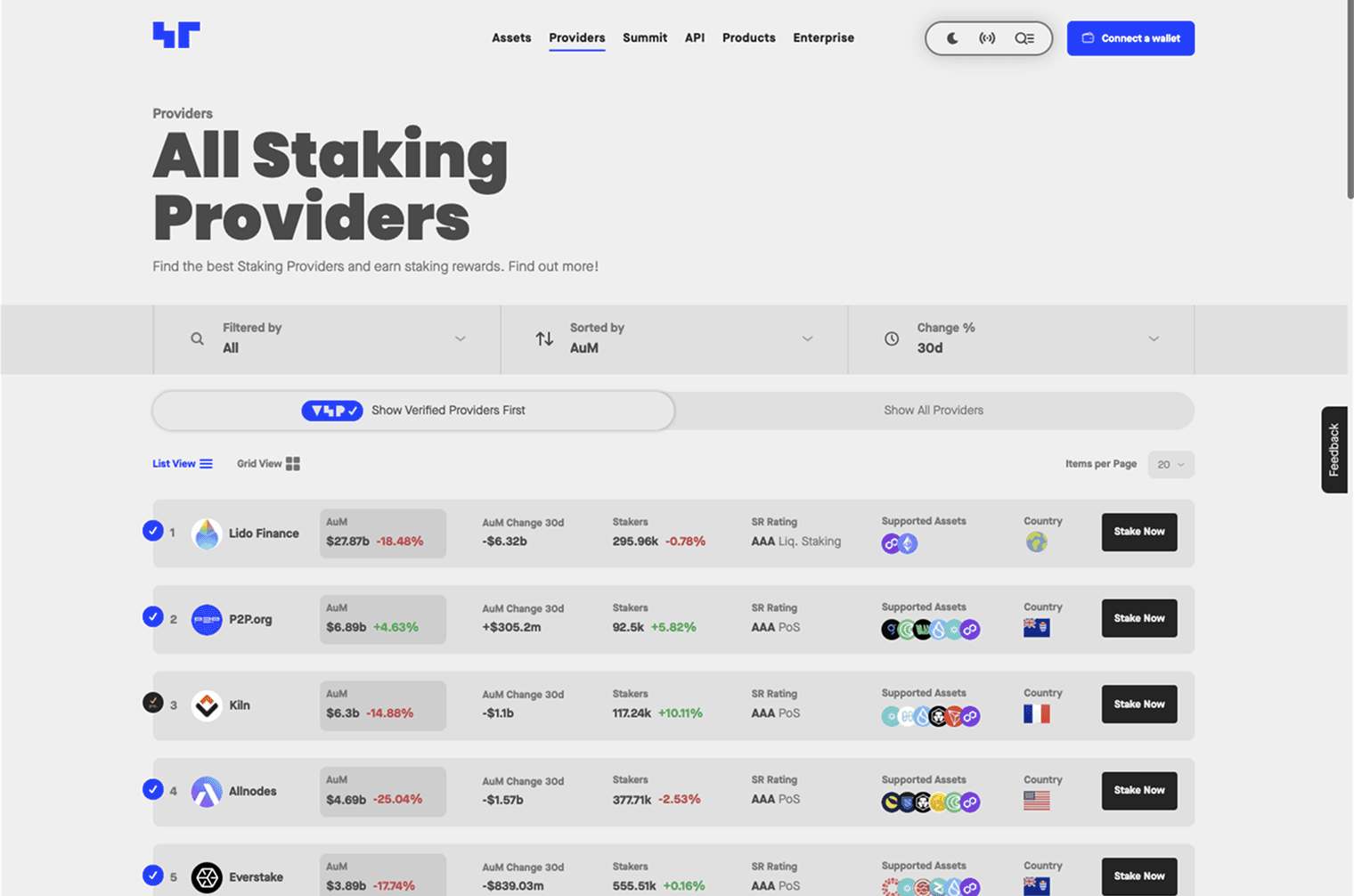This screenshot has width=1354, height=896.
Task: Click the P2P.org logo
Action: coord(207,619)
